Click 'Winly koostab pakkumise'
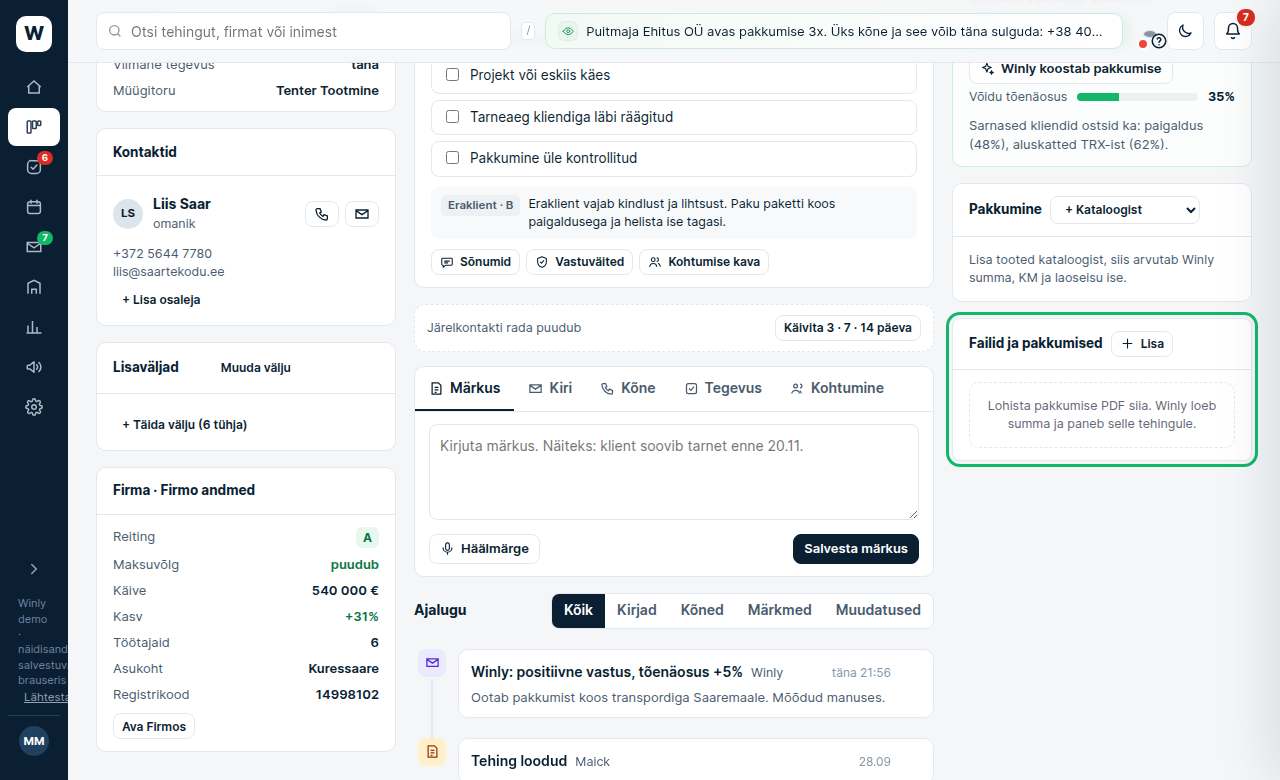 pos(1071,69)
